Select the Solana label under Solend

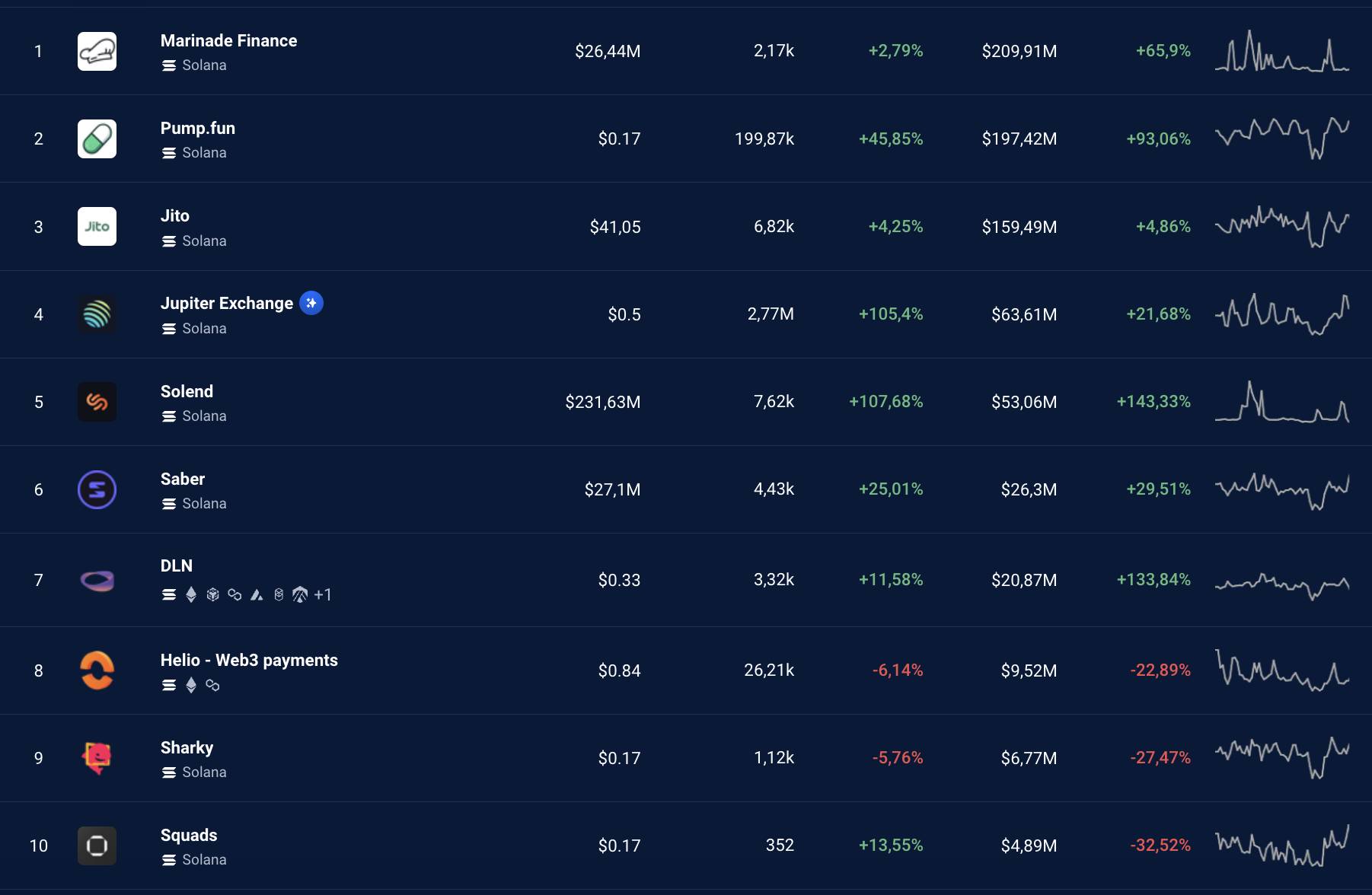pyautogui.click(x=204, y=416)
